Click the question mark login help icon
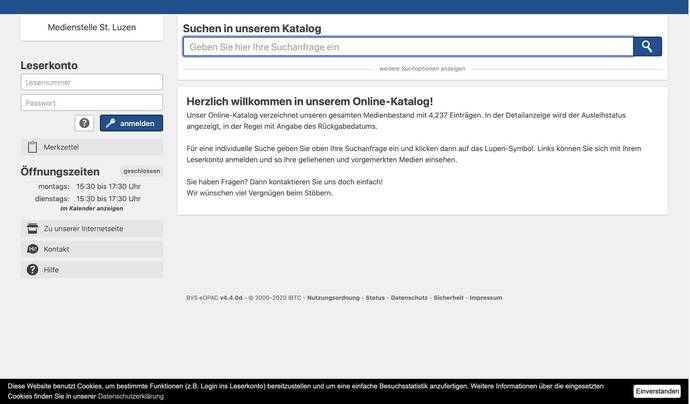Screen dimensions: 690x404 pyautogui.click(x=84, y=123)
